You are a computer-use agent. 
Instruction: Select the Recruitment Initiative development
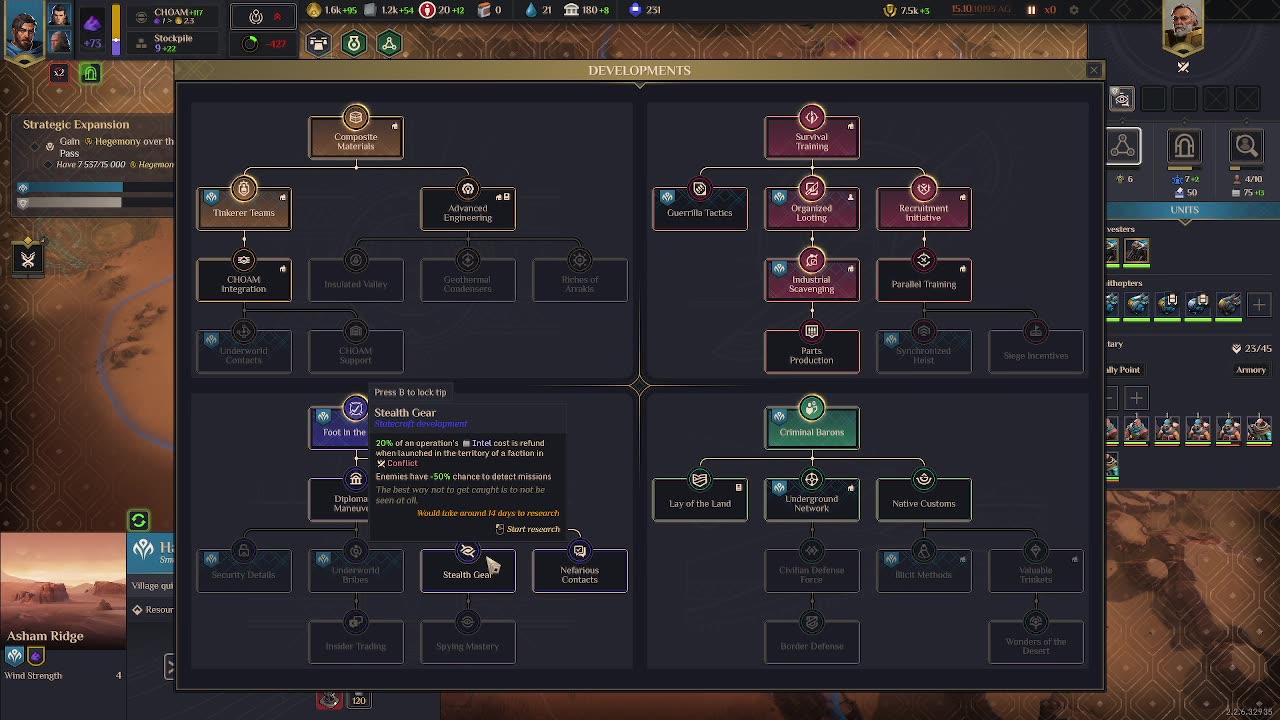click(x=924, y=209)
